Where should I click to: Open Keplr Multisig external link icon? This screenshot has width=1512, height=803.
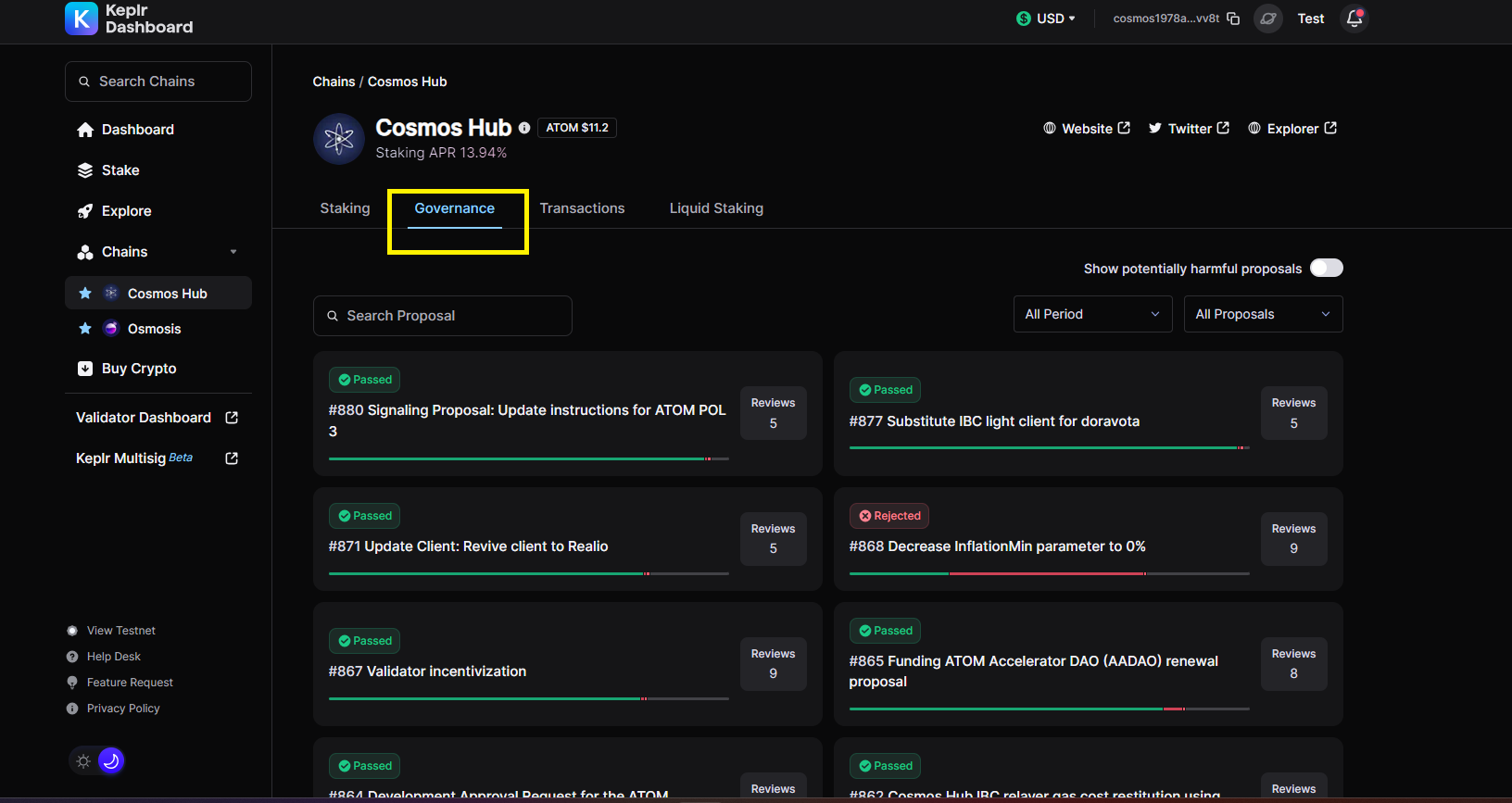(232, 458)
